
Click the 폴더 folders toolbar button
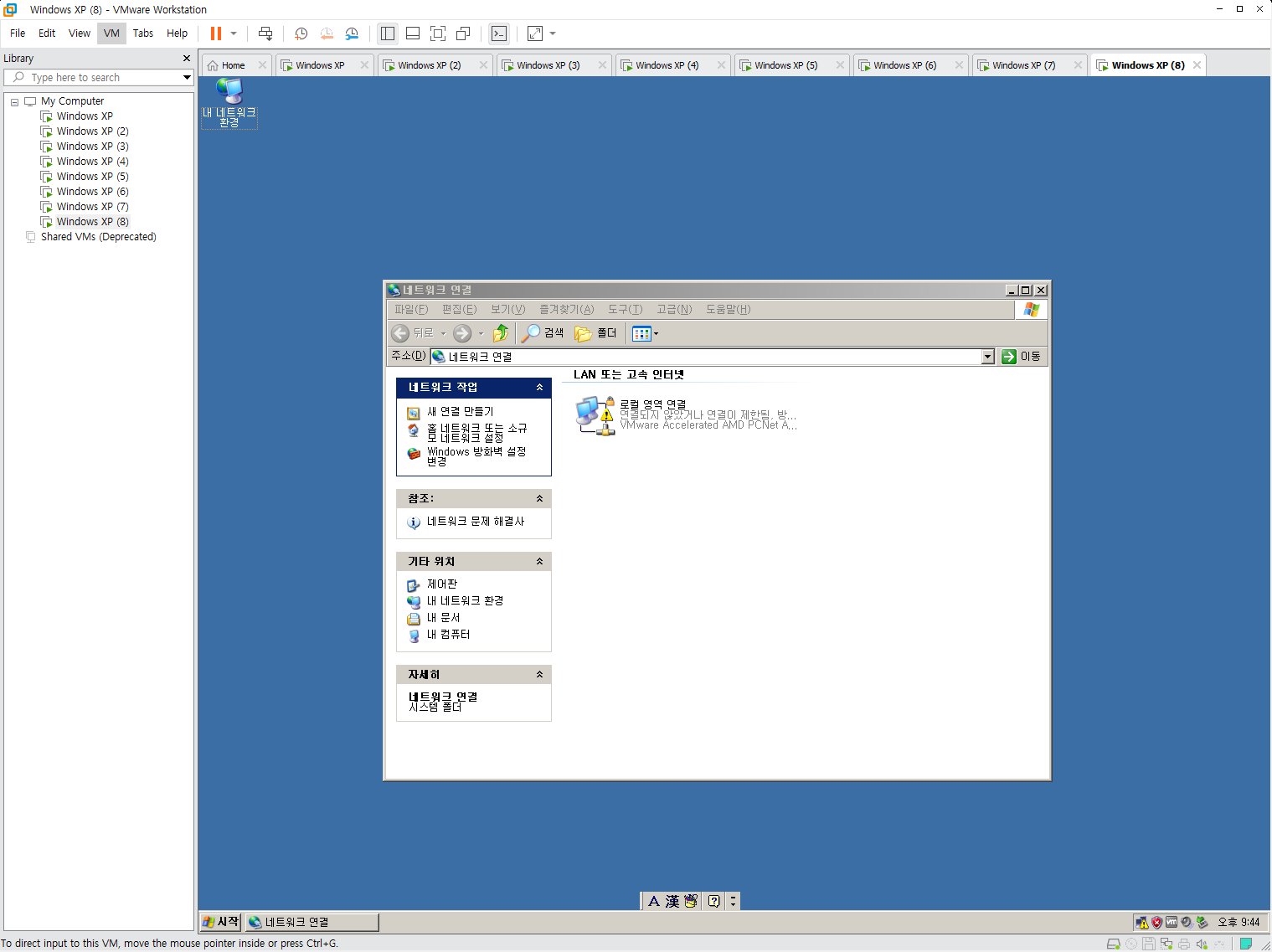(595, 333)
